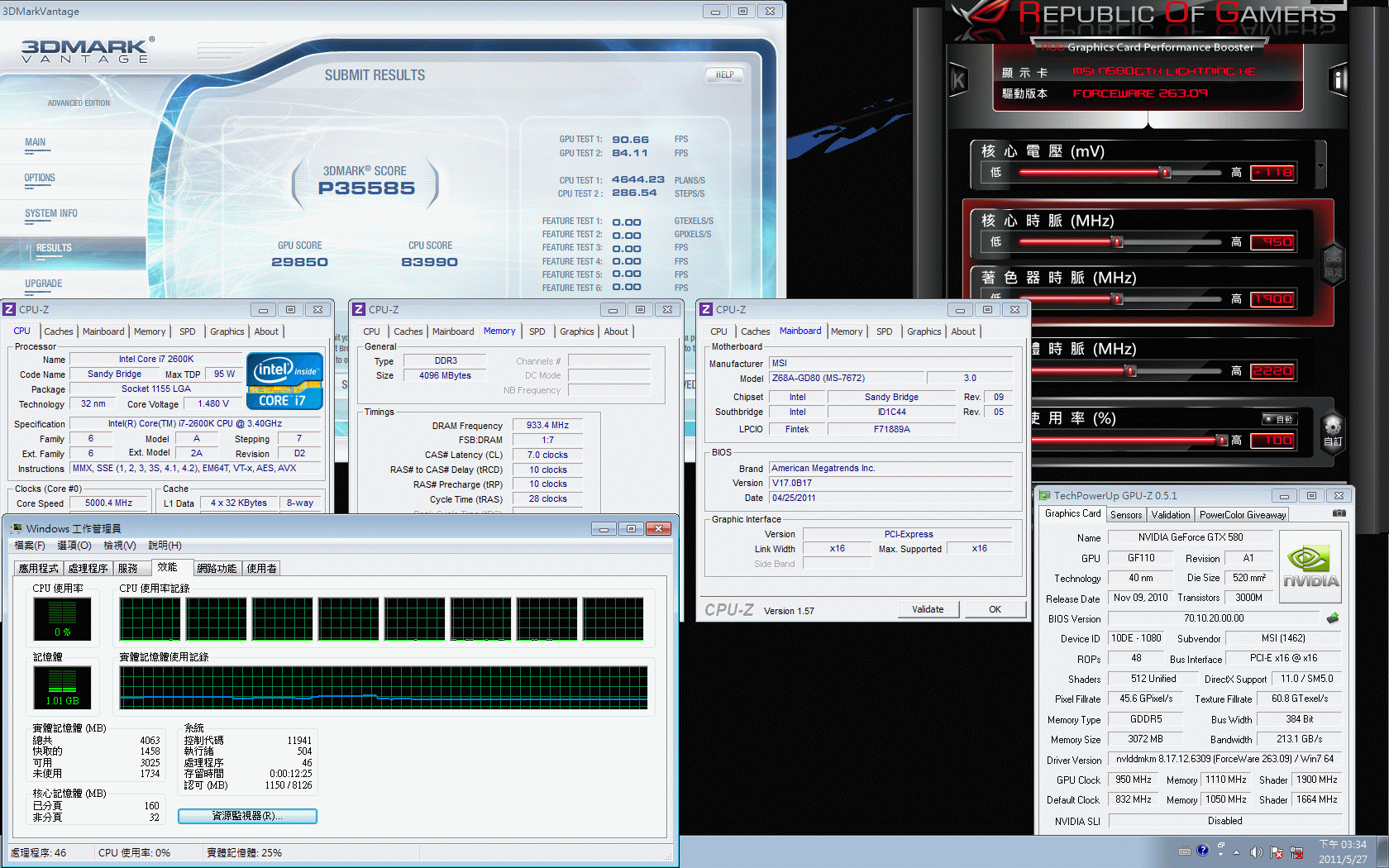Viewport: 1389px width, 868px height.
Task: Click the Validate button in CPU-Z
Action: (x=928, y=609)
